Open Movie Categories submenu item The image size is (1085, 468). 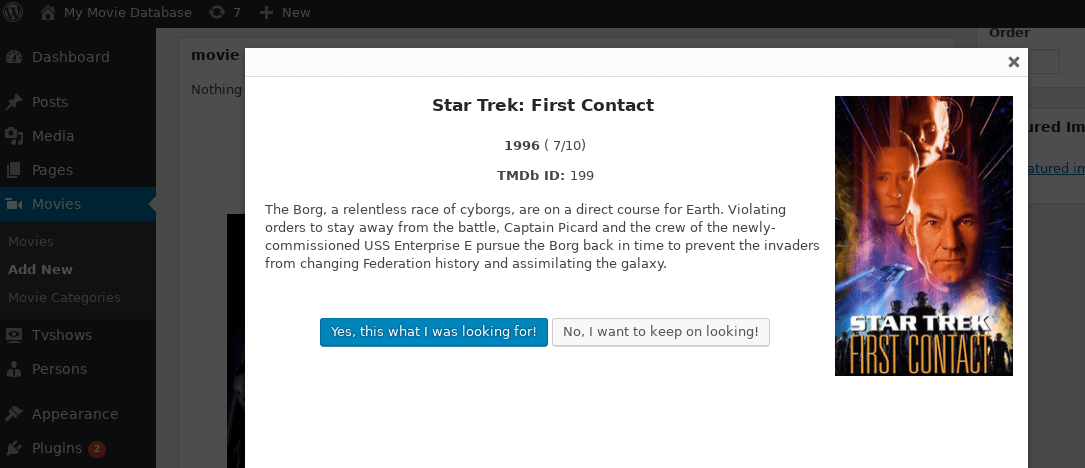64,297
